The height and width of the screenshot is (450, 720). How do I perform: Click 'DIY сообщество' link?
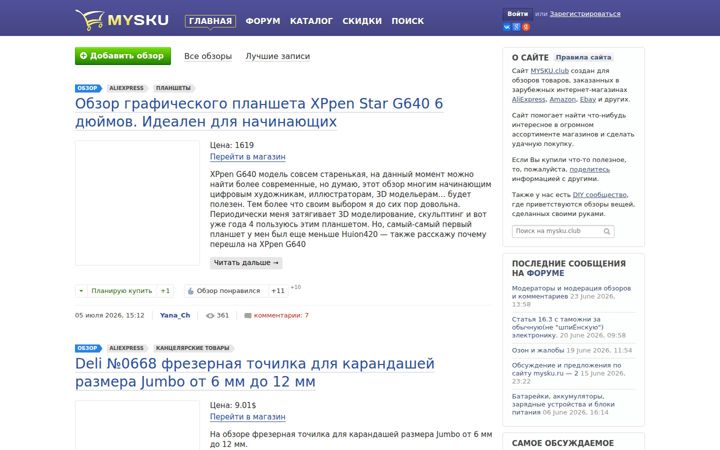(600, 195)
